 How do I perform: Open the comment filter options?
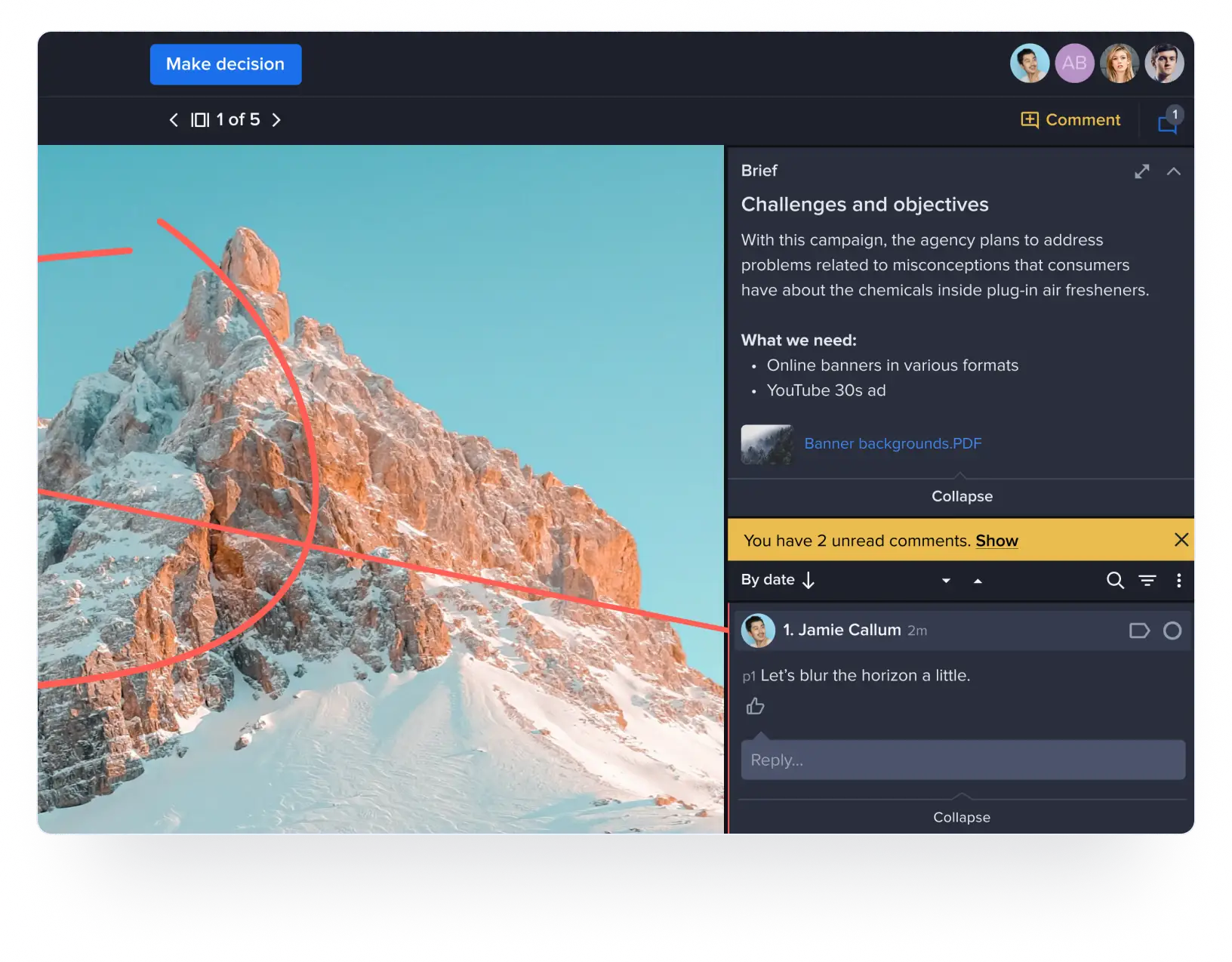1147,580
